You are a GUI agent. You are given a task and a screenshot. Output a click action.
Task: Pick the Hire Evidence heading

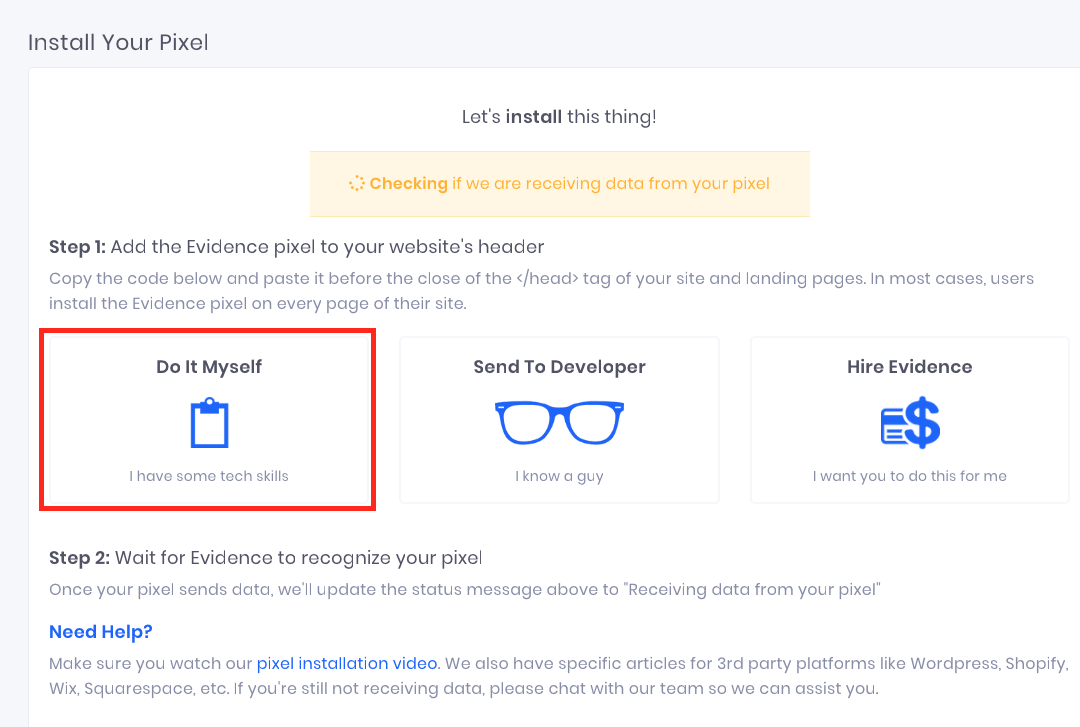click(909, 367)
